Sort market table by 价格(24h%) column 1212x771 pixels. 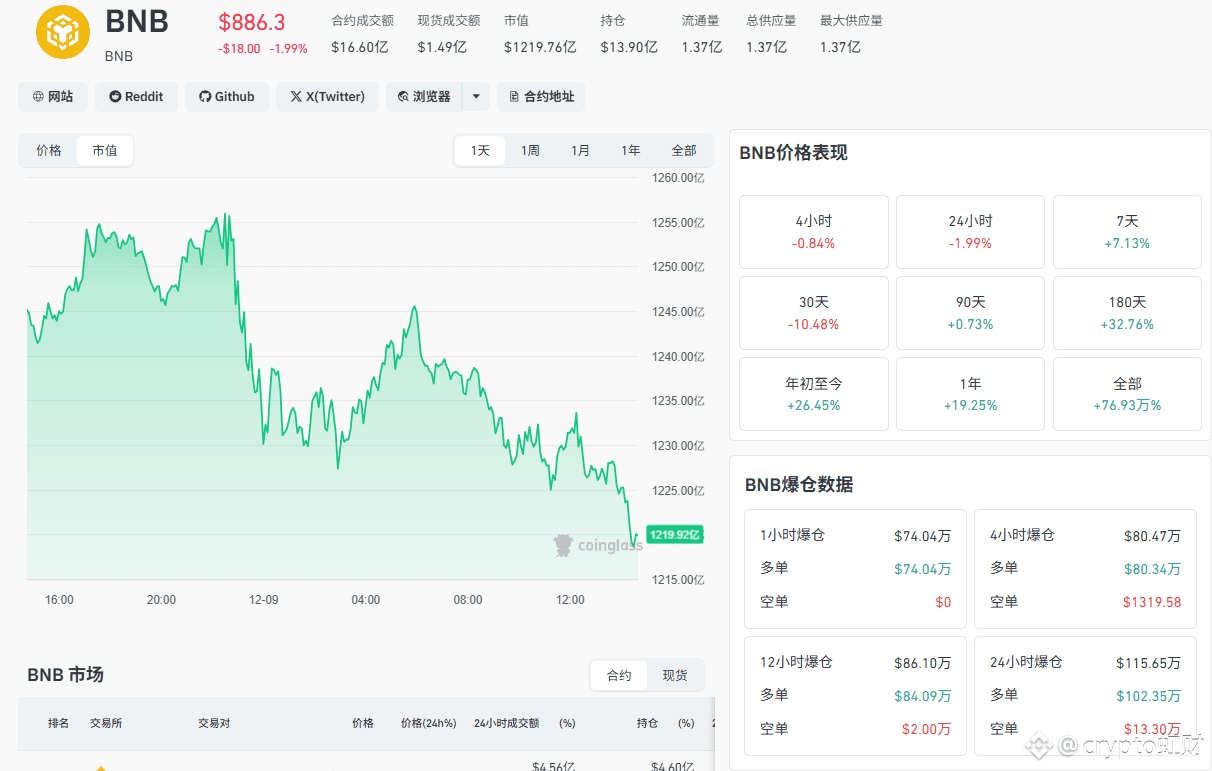click(x=428, y=723)
